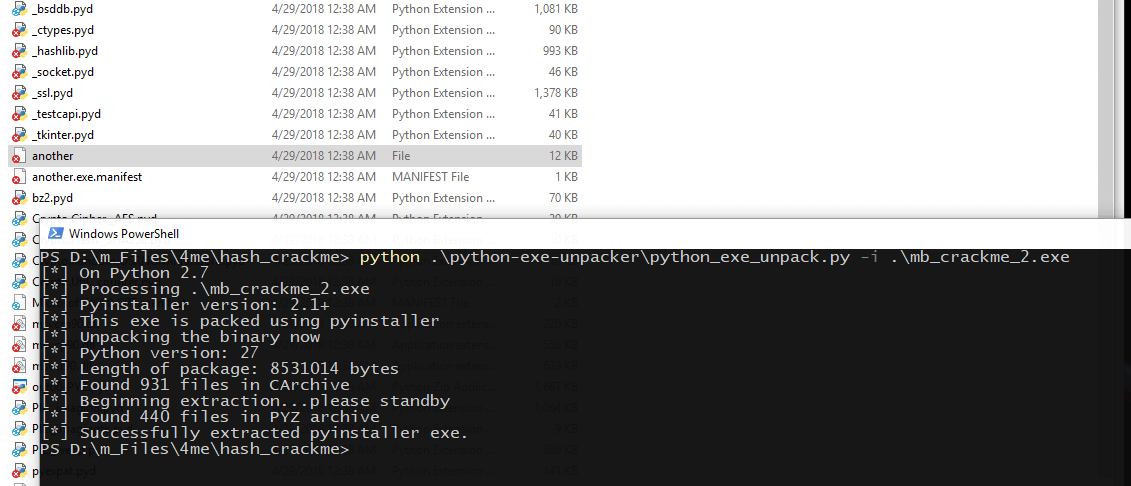The image size is (1131, 486).
Task: Click the '[*] On Python 2.7' output line
Action: coord(126,273)
